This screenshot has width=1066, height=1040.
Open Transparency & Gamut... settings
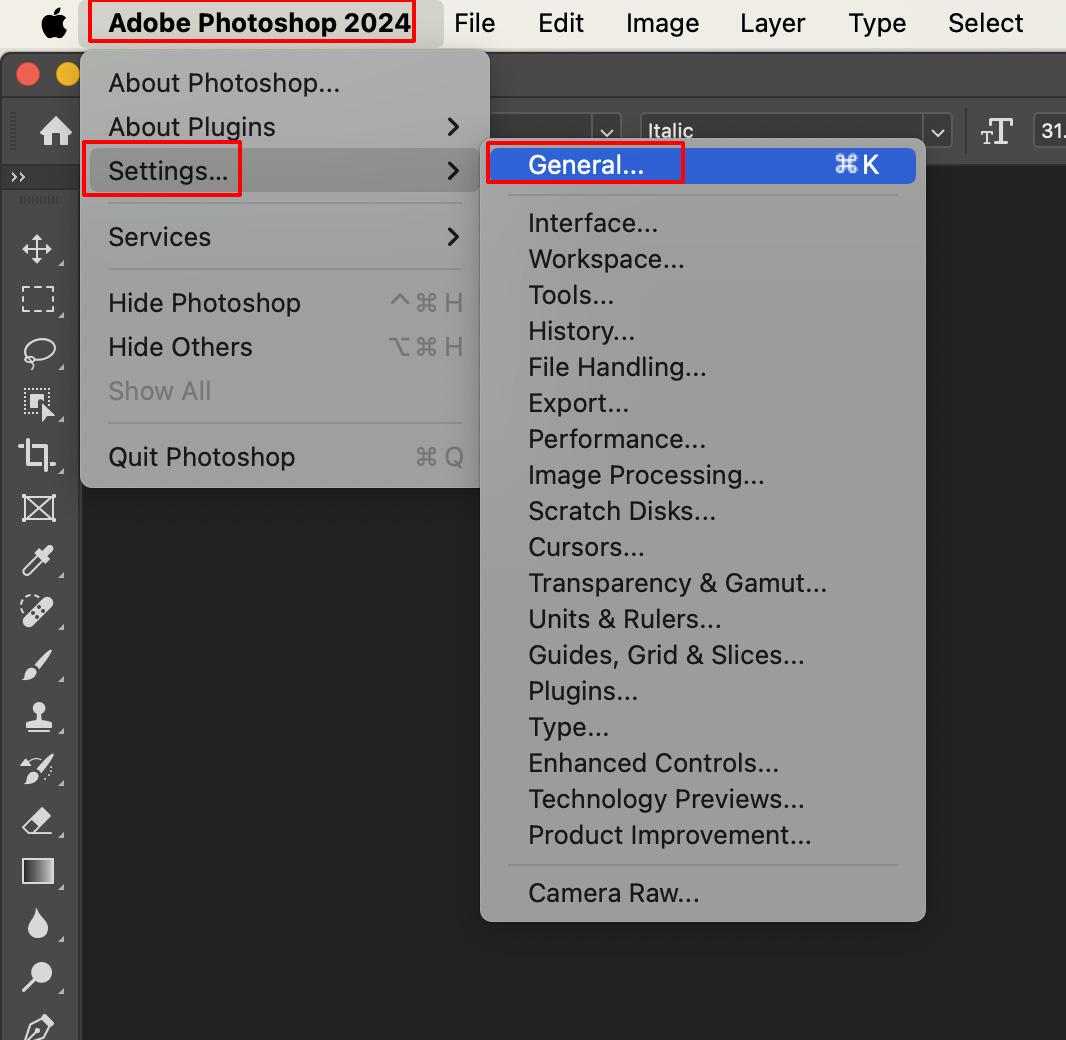coord(703,583)
